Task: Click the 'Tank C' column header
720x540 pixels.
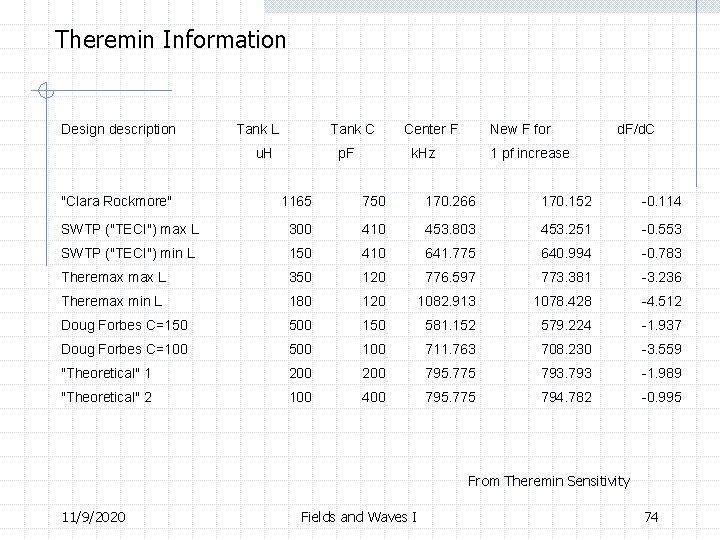Action: coord(352,129)
